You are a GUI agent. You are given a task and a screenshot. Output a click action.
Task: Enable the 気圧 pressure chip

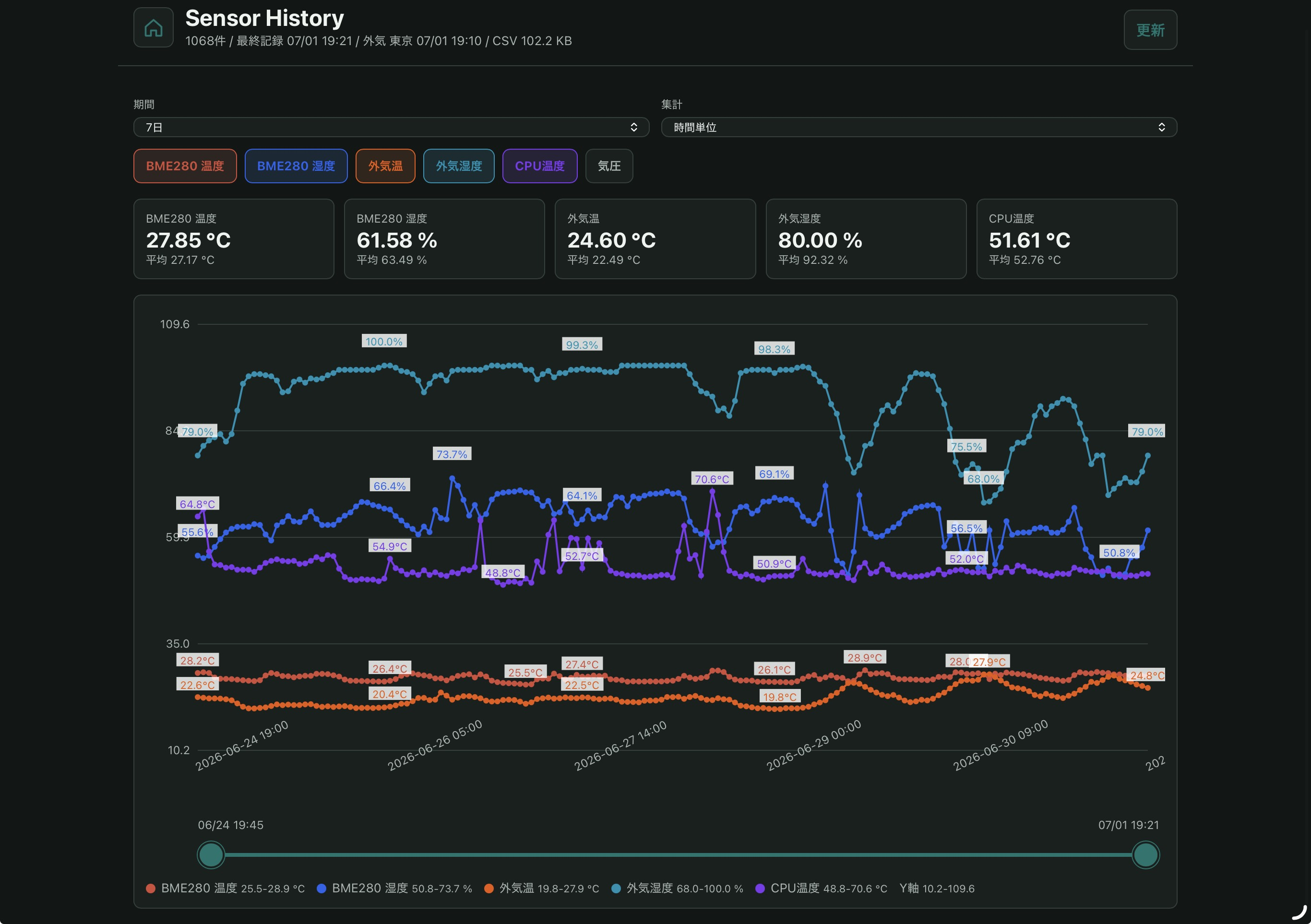[x=609, y=166]
